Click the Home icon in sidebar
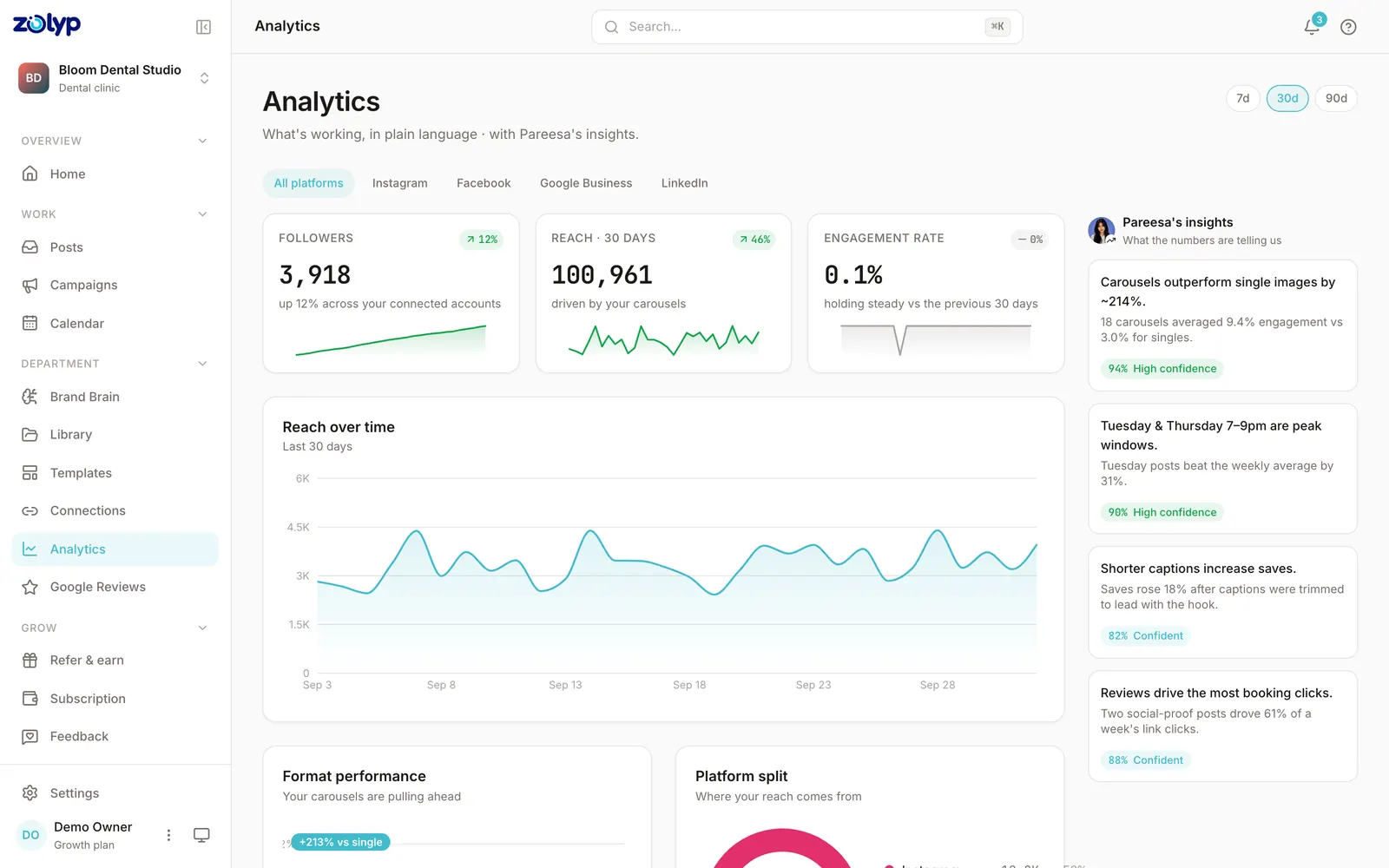The width and height of the screenshot is (1389, 868). (30, 174)
